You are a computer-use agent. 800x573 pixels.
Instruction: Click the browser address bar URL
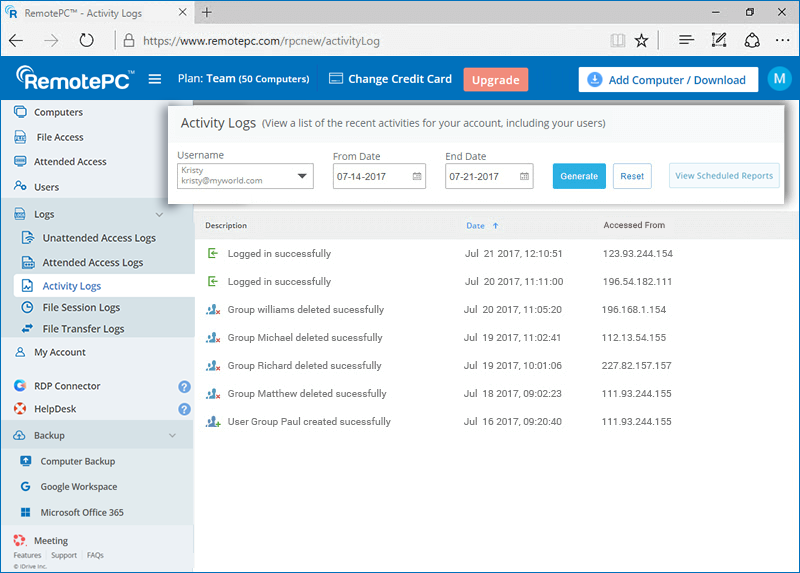pyautogui.click(x=260, y=41)
